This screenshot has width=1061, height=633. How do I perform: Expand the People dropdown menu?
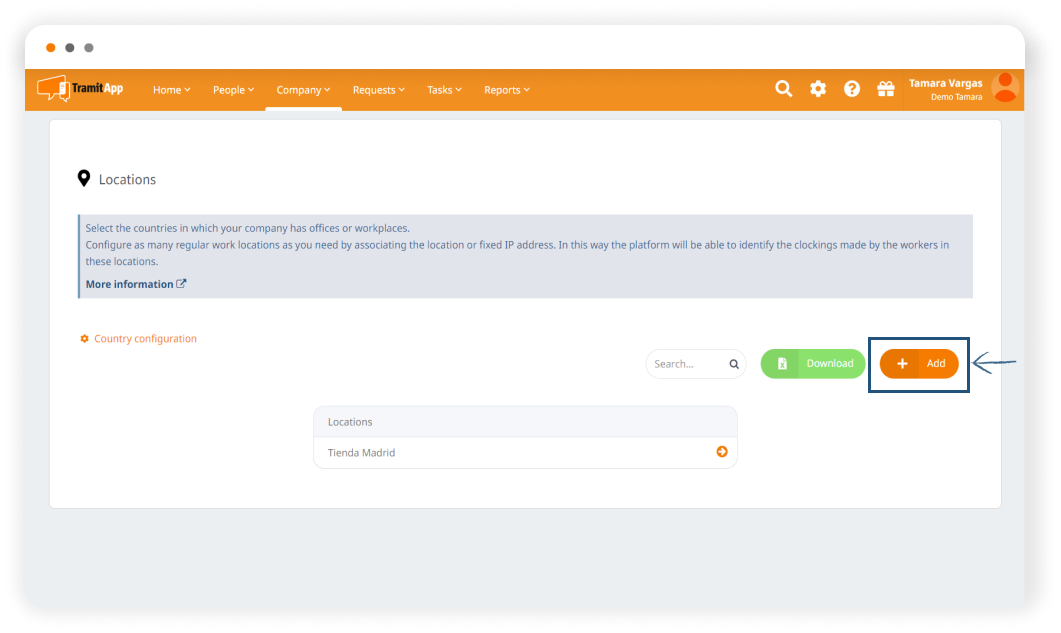tap(233, 90)
